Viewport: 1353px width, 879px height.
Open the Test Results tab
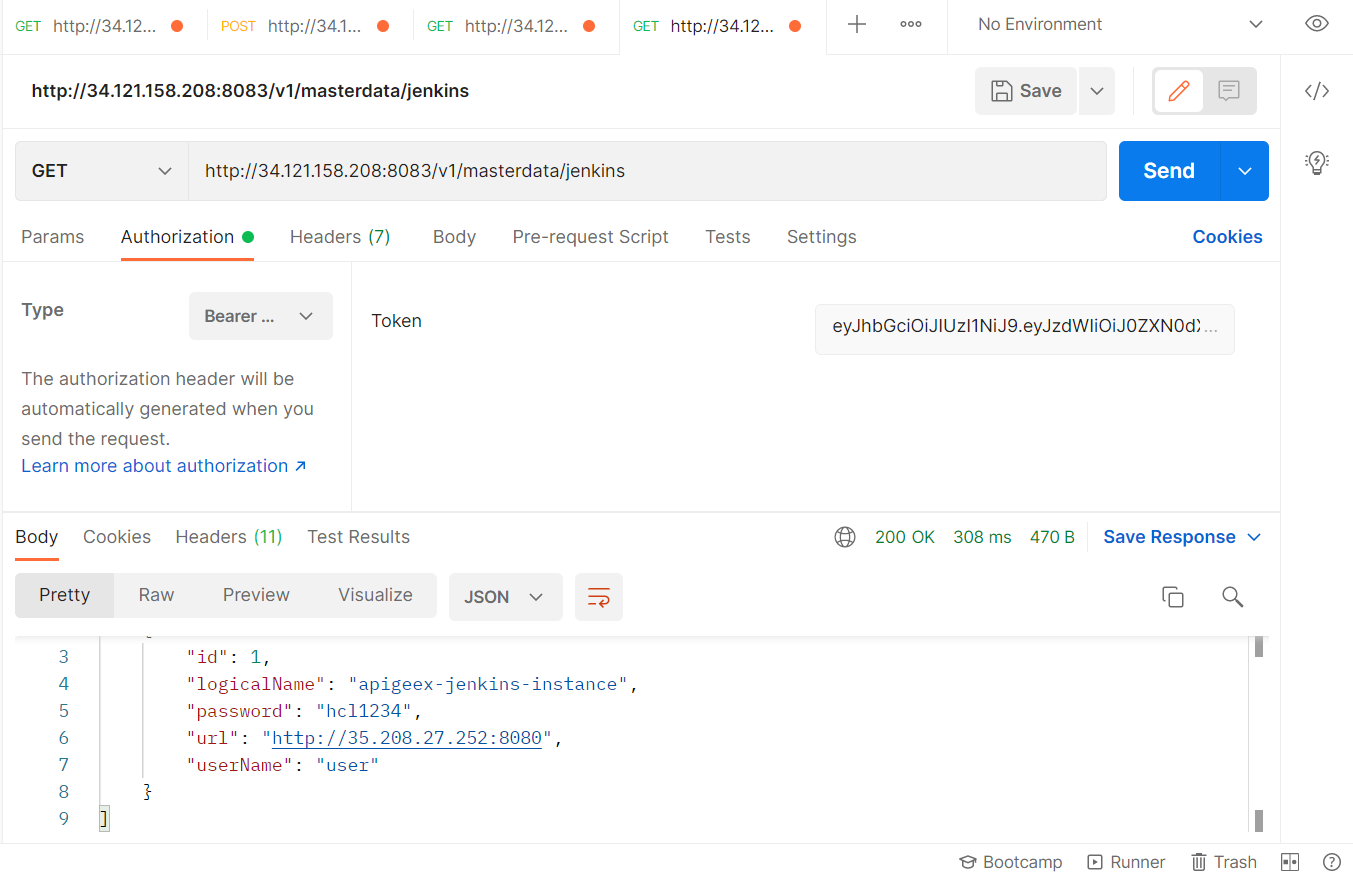[x=358, y=537]
